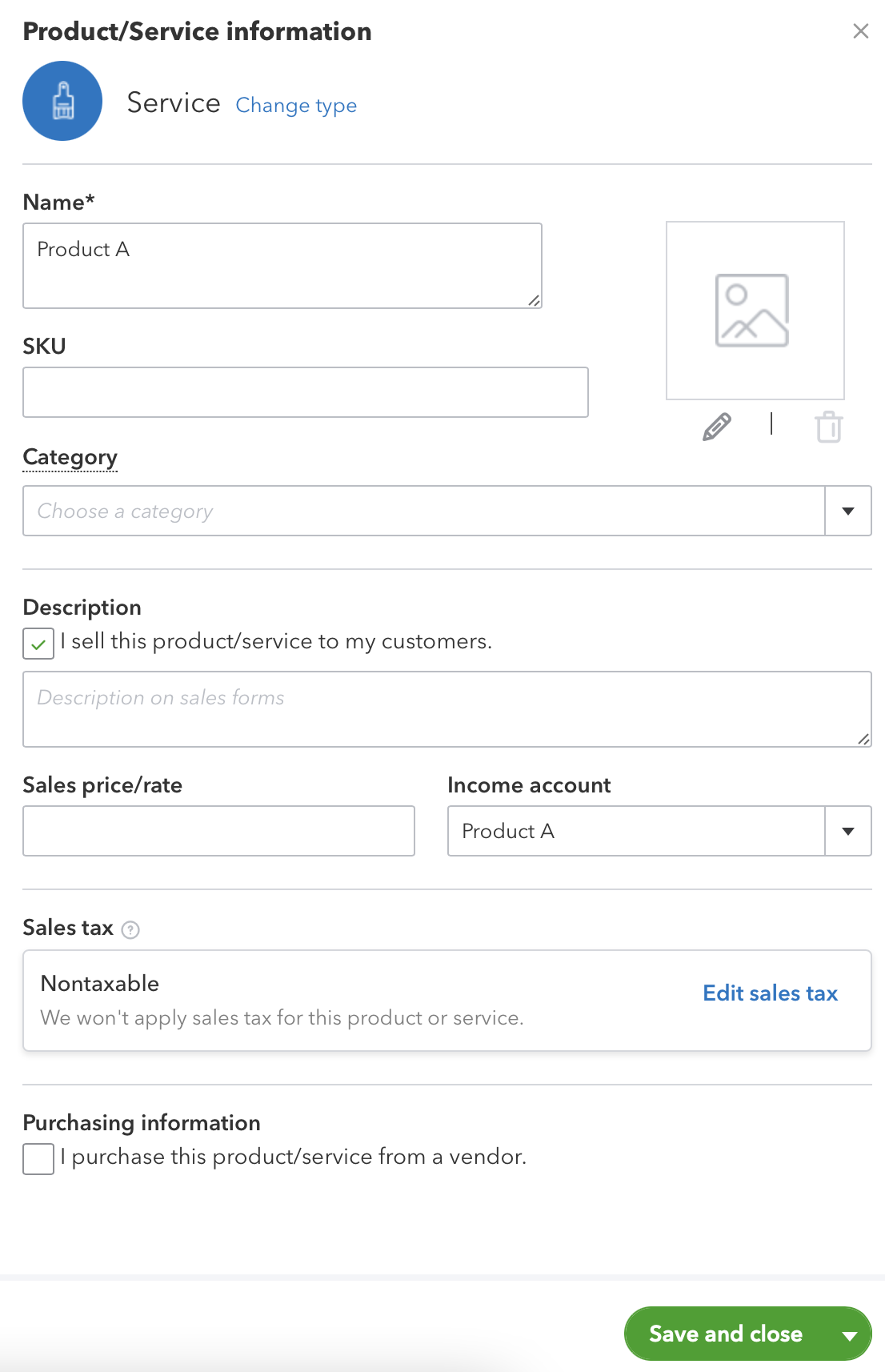Click the product image placeholder thumbnail
Image resolution: width=885 pixels, height=1372 pixels.
tap(755, 311)
